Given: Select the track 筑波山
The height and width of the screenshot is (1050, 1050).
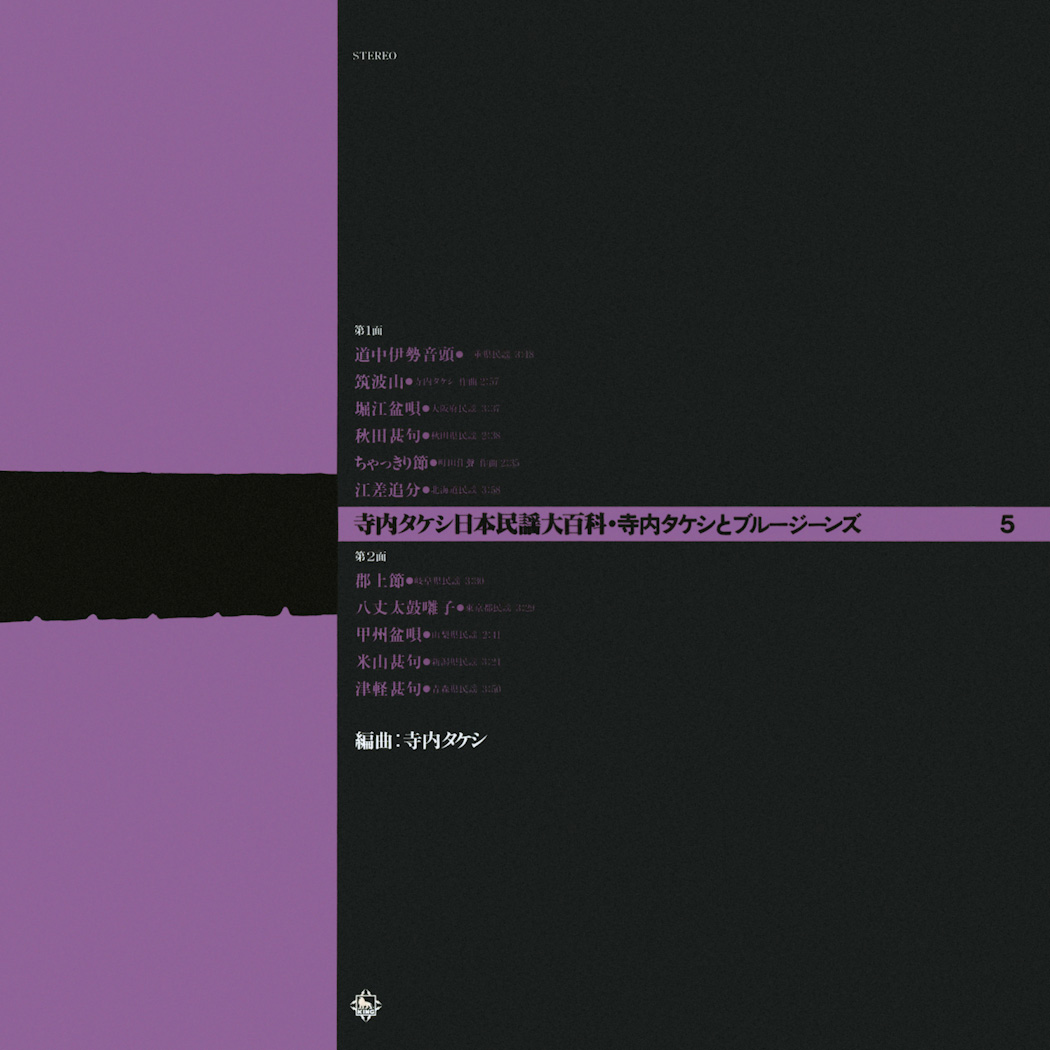Looking at the screenshot, I should [x=379, y=381].
